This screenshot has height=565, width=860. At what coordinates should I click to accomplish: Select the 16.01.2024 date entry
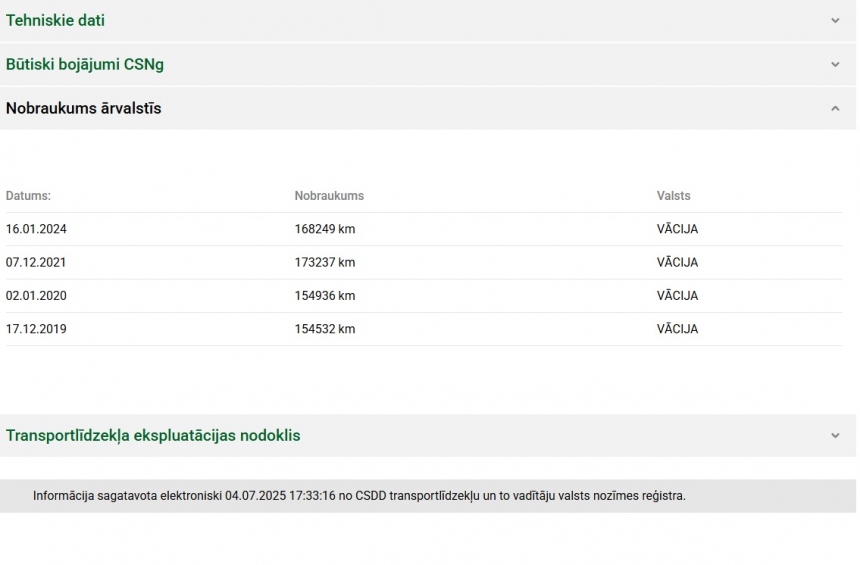click(x=36, y=229)
